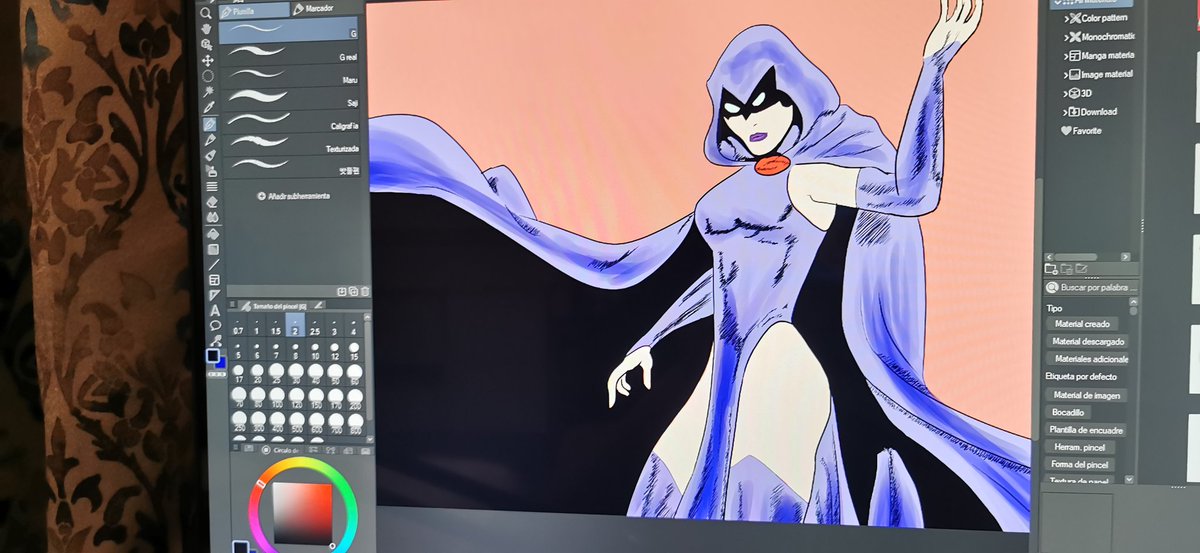The height and width of the screenshot is (553, 1200).
Task: Select the Zoom magnifier tool
Action: click(x=206, y=12)
